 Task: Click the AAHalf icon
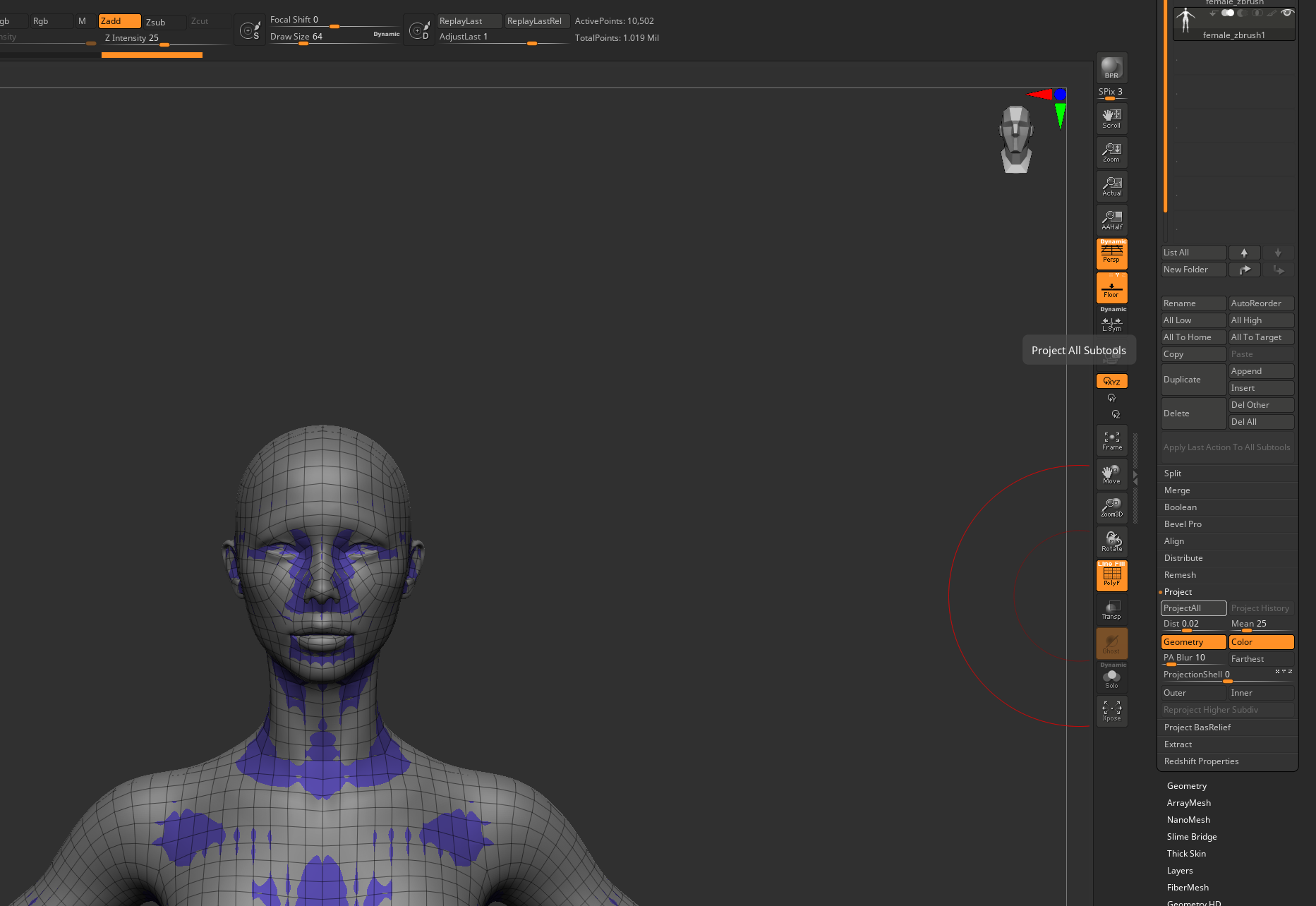tap(1111, 220)
